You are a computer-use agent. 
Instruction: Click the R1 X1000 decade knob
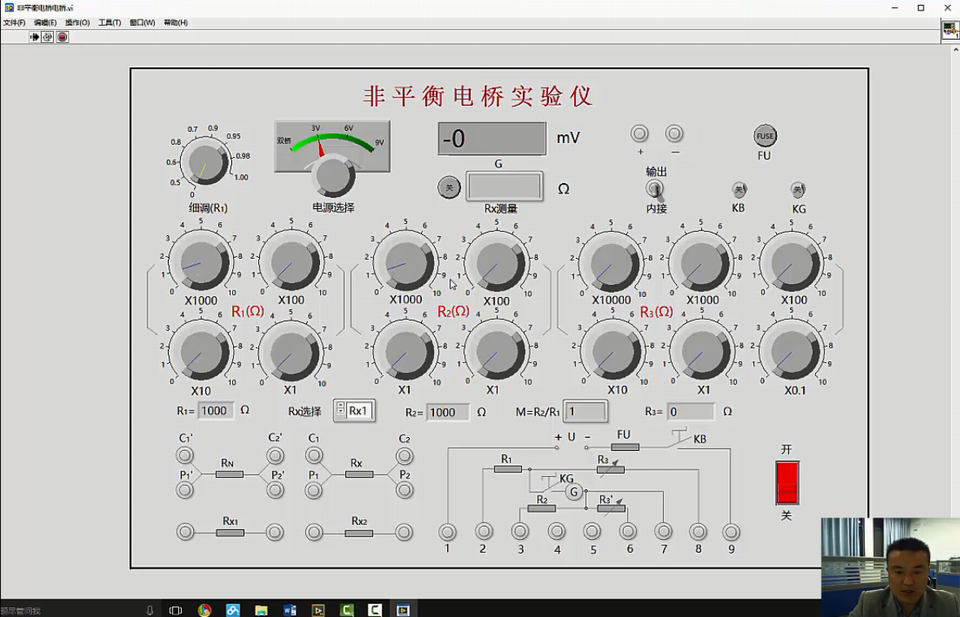[200, 261]
